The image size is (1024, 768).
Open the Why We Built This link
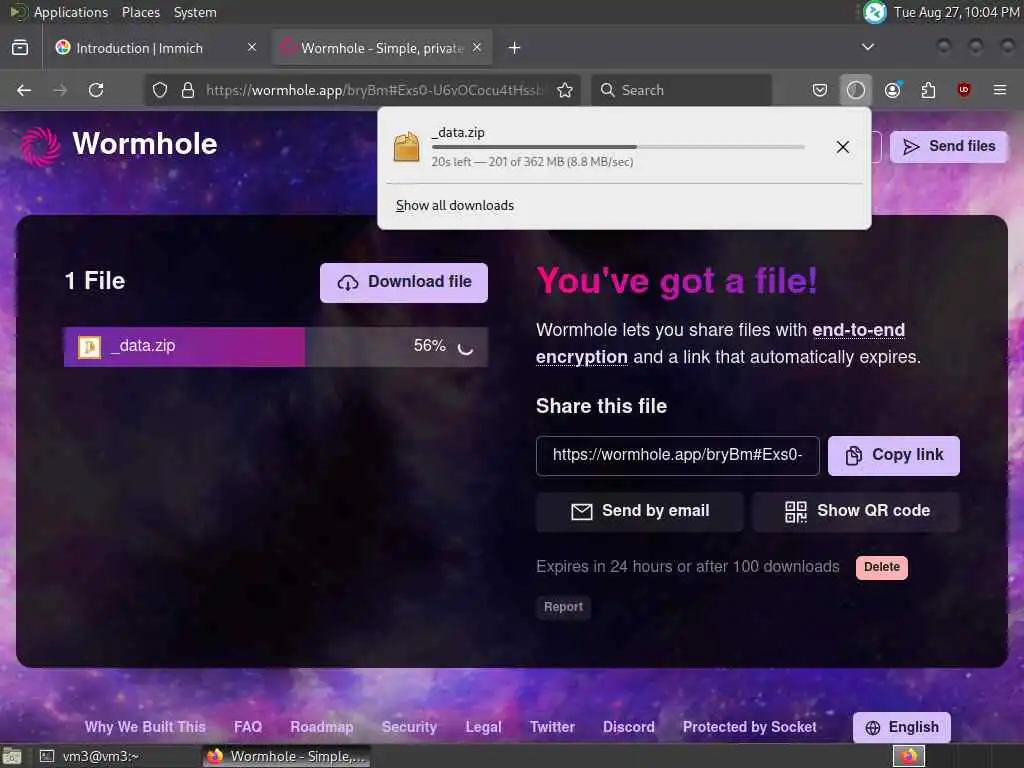pos(145,727)
